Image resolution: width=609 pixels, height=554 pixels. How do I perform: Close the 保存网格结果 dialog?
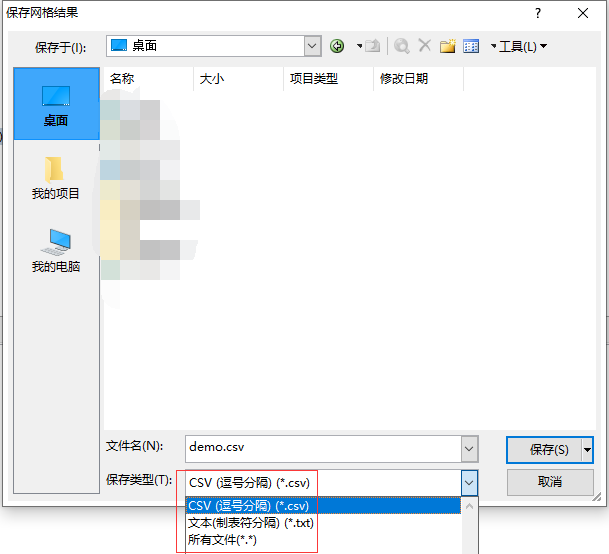tap(583, 14)
